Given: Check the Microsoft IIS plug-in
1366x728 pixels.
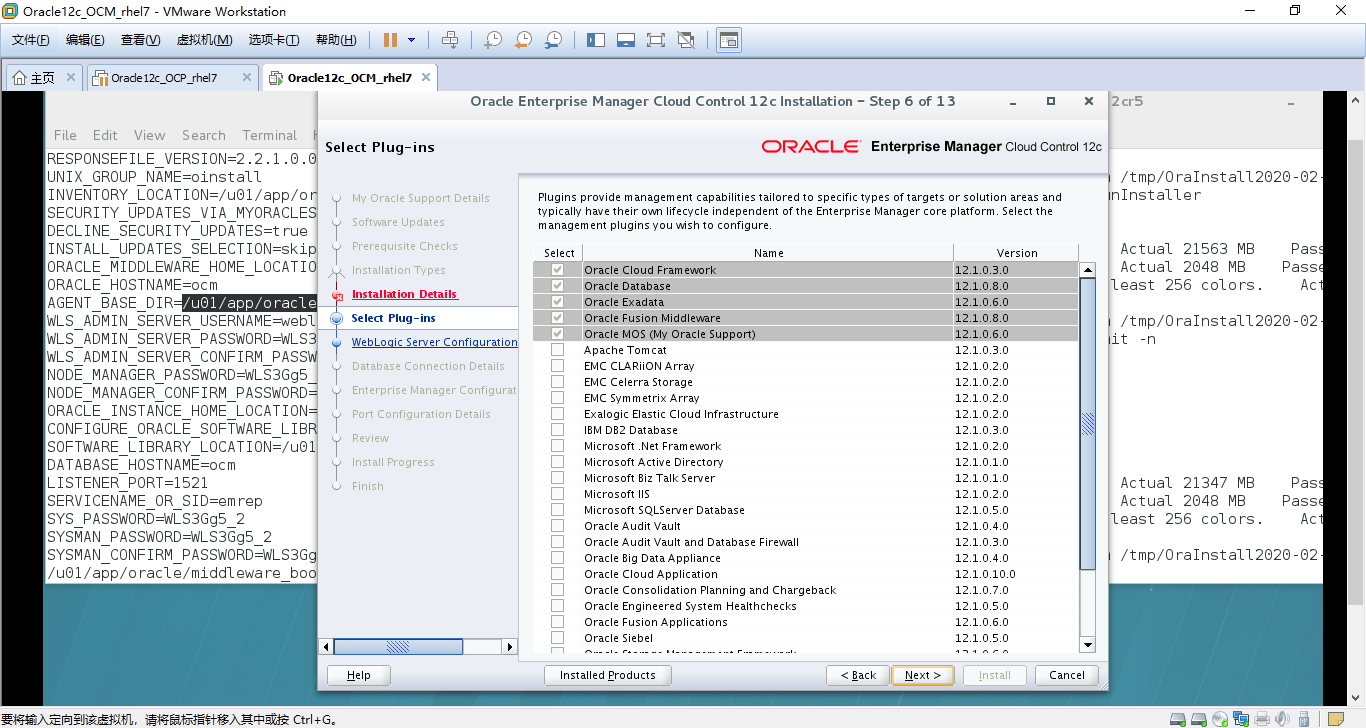Looking at the screenshot, I should coord(557,494).
